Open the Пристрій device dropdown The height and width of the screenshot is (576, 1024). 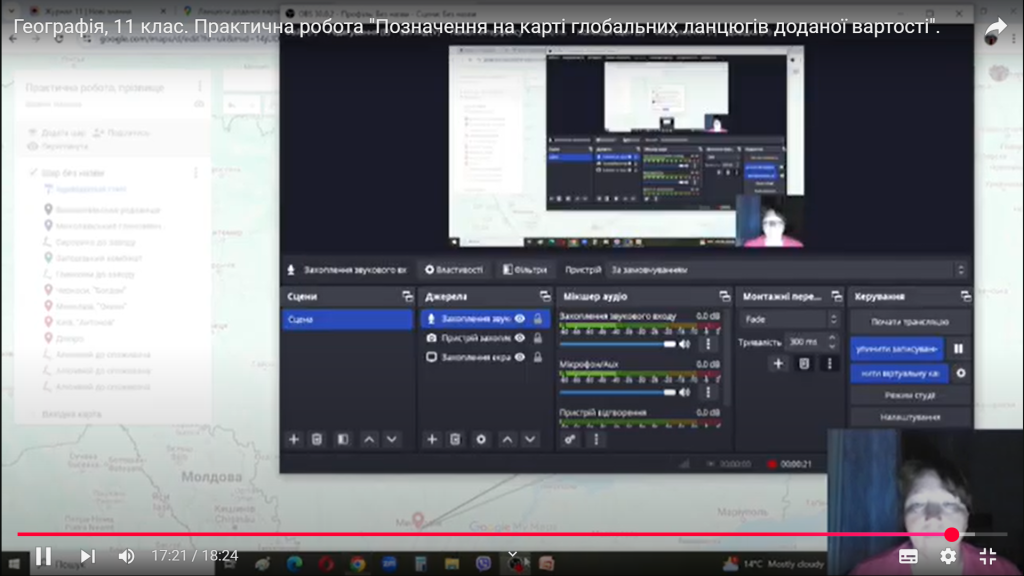pyautogui.click(x=786, y=270)
